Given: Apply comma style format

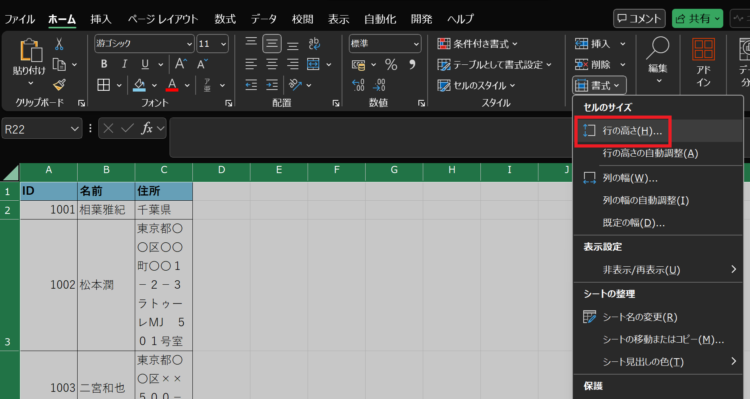Looking at the screenshot, I should click(412, 64).
